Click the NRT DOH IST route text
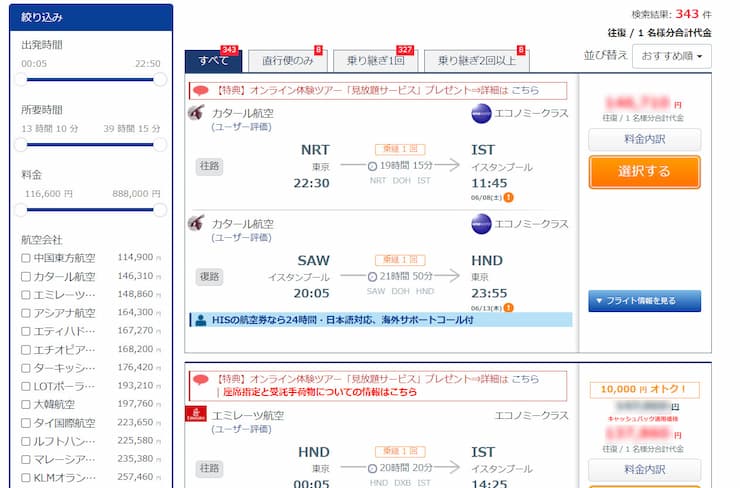The height and width of the screenshot is (488, 740). pos(400,180)
